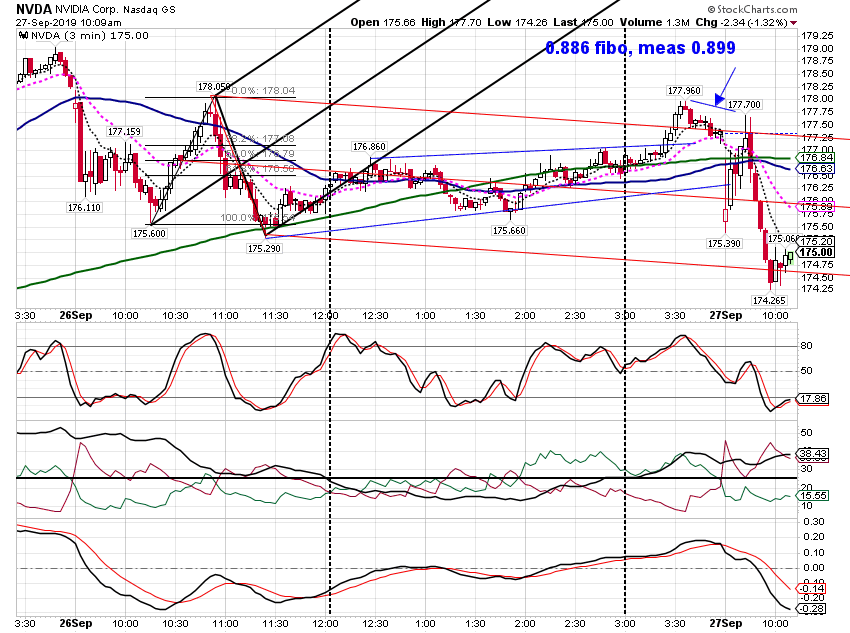Image resolution: width=850 pixels, height=633 pixels.
Task: Click the 175.660 low price label
Action: tap(509, 231)
